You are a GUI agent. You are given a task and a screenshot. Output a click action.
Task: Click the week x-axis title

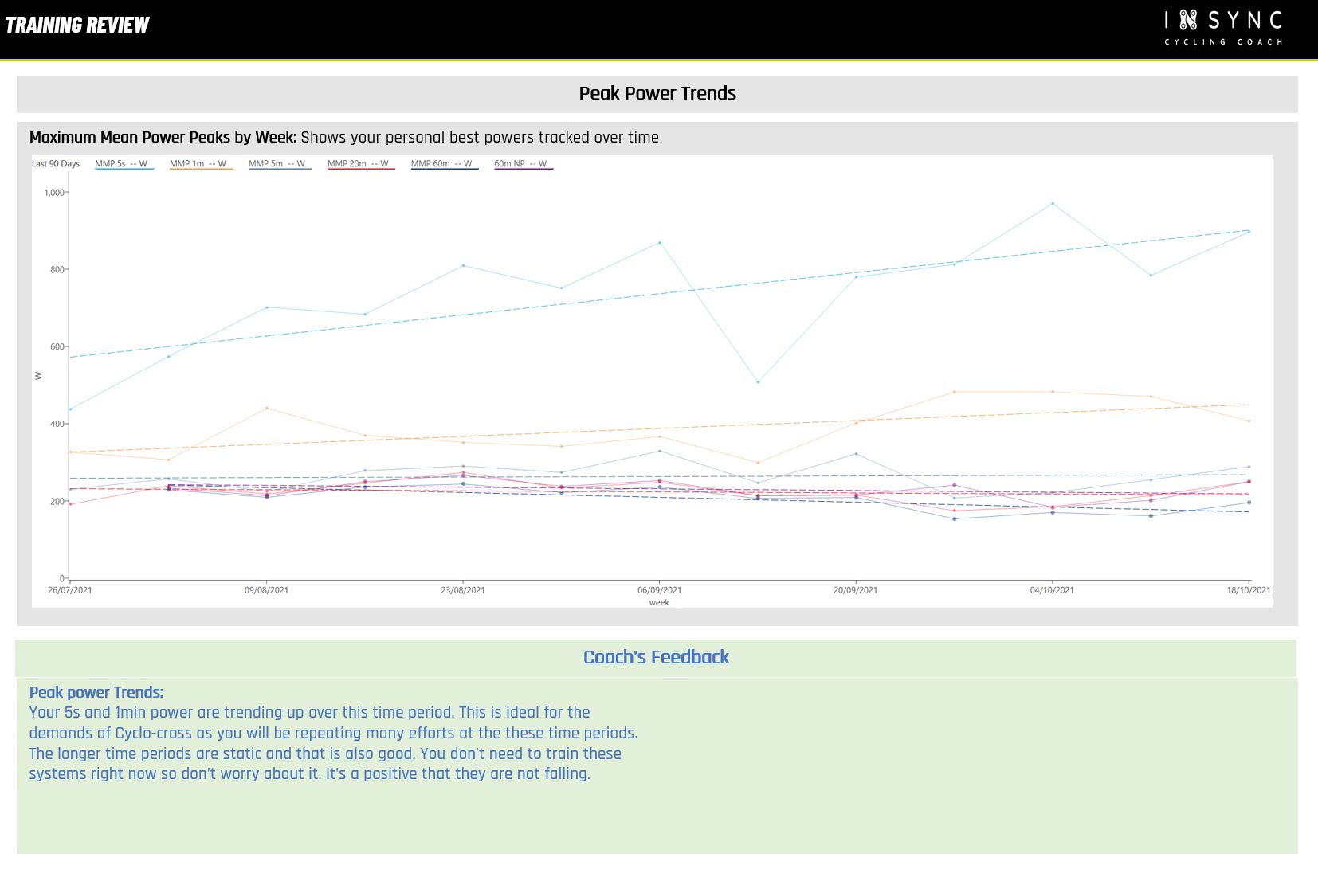pyautogui.click(x=659, y=602)
